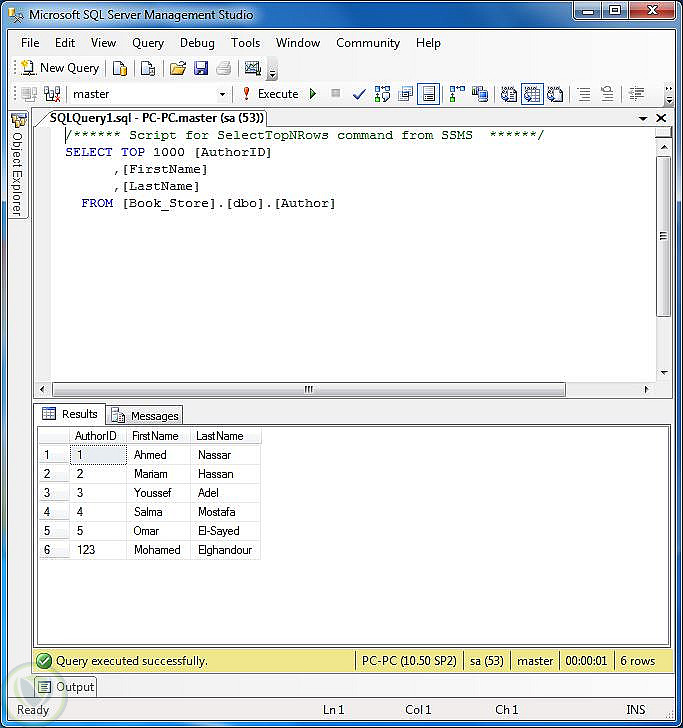683x728 pixels.
Task: Open the Output panel tab
Action: [x=65, y=687]
